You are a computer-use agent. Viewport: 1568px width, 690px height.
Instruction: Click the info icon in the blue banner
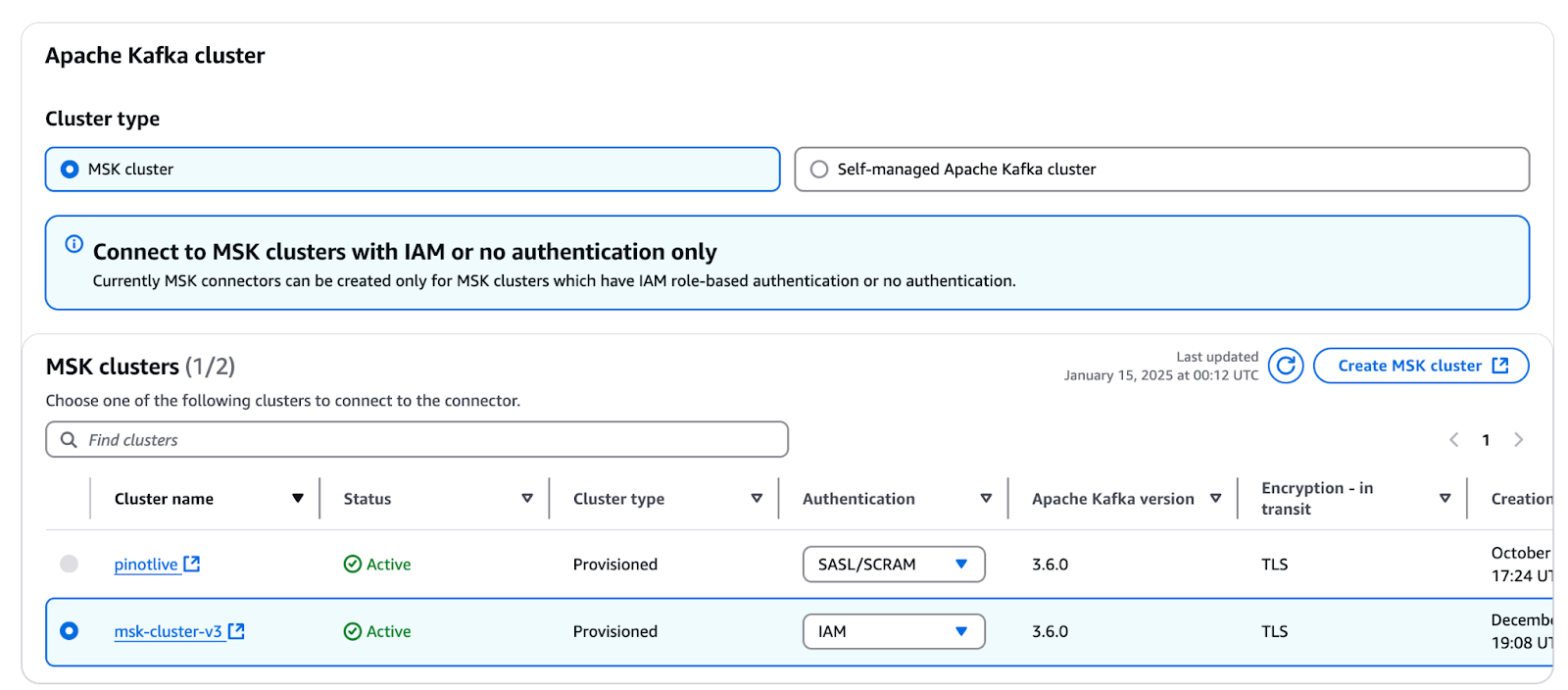(74, 244)
